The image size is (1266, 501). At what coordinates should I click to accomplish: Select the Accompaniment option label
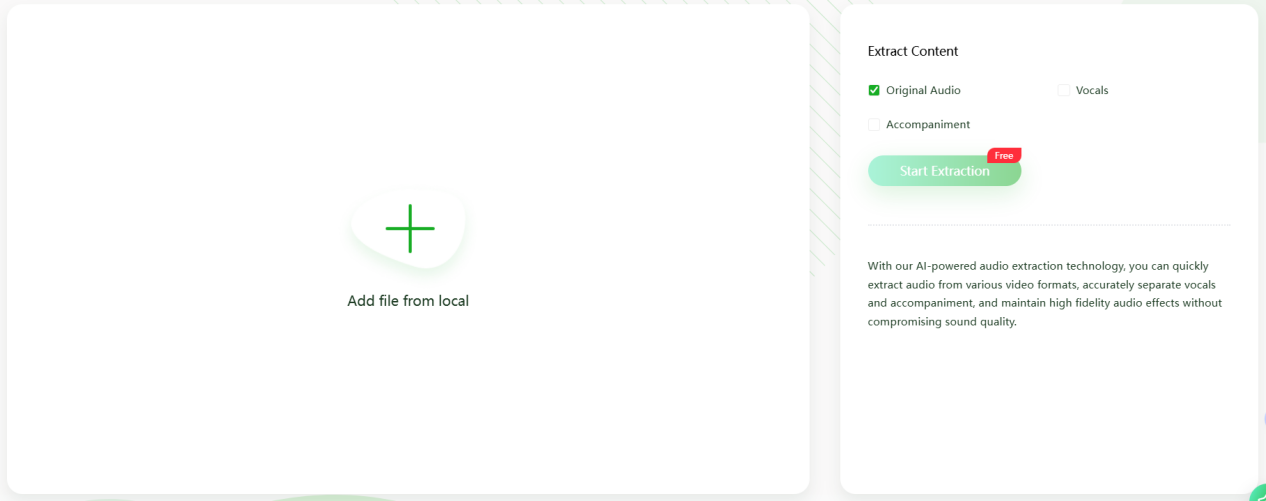click(928, 124)
